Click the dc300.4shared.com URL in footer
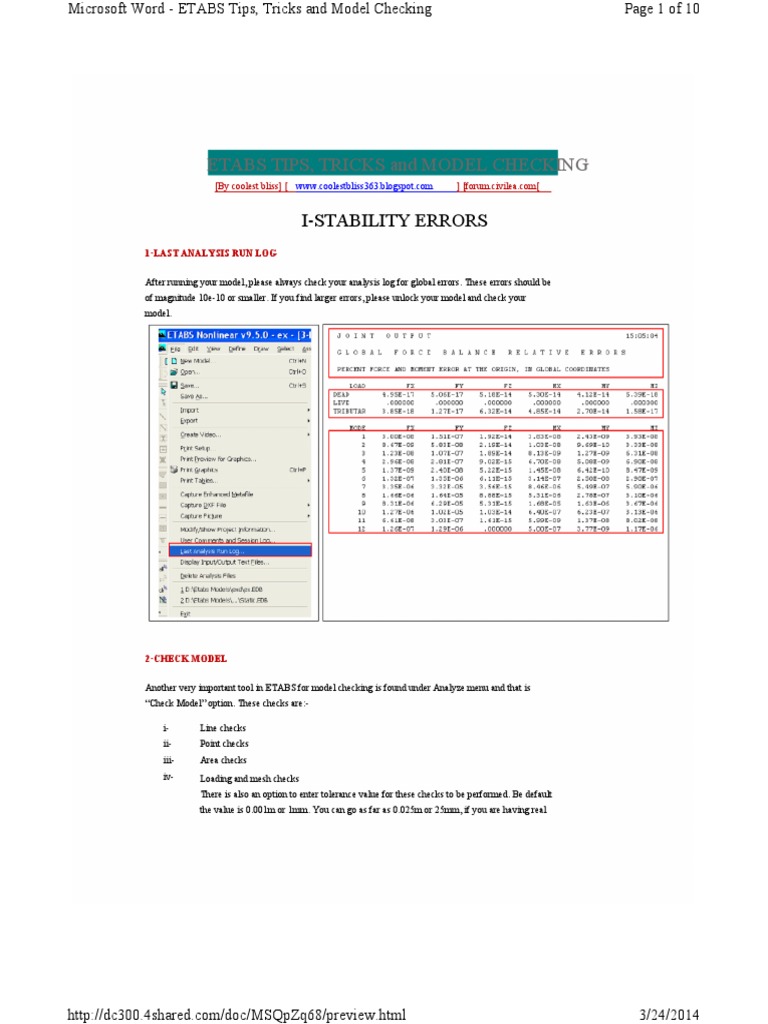 point(236,1015)
